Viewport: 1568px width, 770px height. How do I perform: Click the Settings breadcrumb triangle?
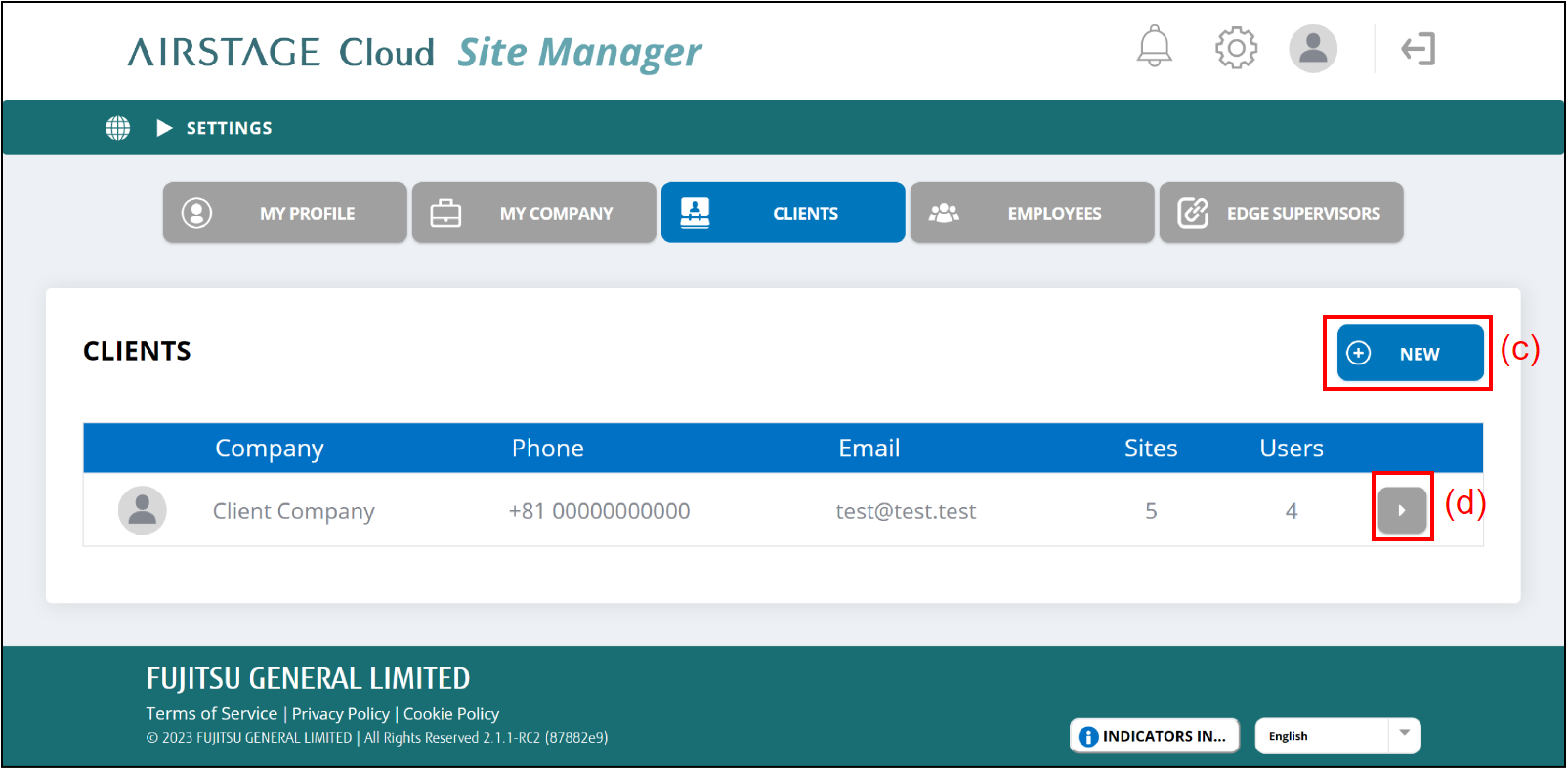point(164,128)
